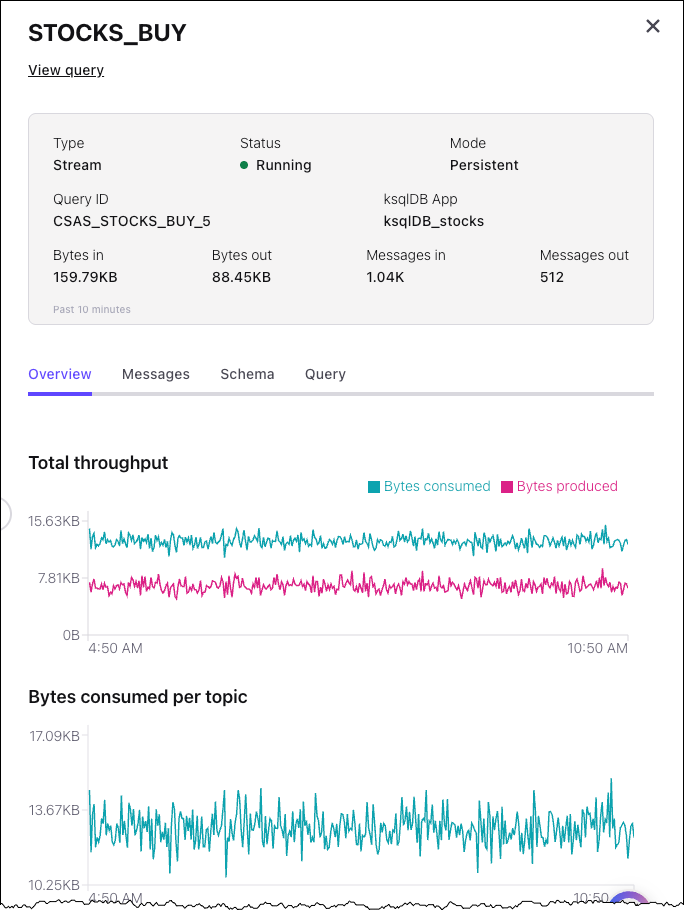Open the View query link
Image resolution: width=684 pixels, height=910 pixels.
[x=66, y=70]
